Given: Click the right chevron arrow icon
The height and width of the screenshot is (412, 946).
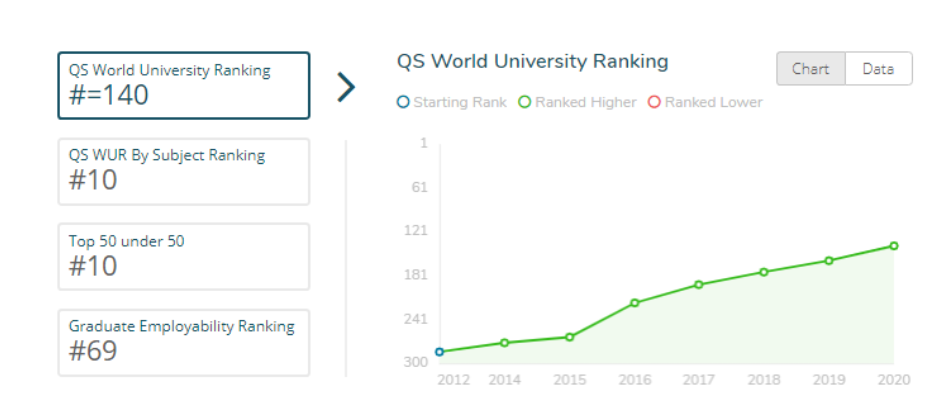Looking at the screenshot, I should tap(346, 87).
